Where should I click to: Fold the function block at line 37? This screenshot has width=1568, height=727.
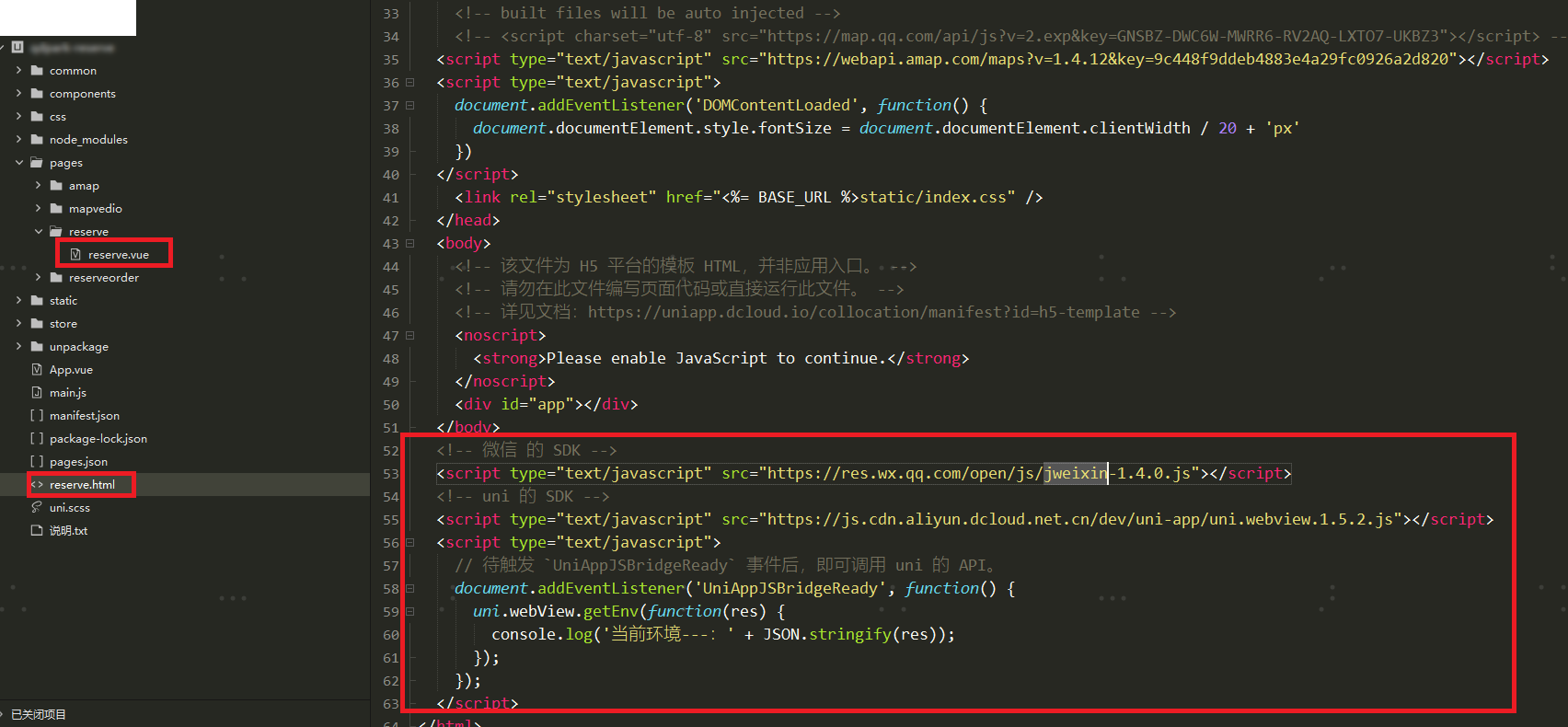click(410, 105)
